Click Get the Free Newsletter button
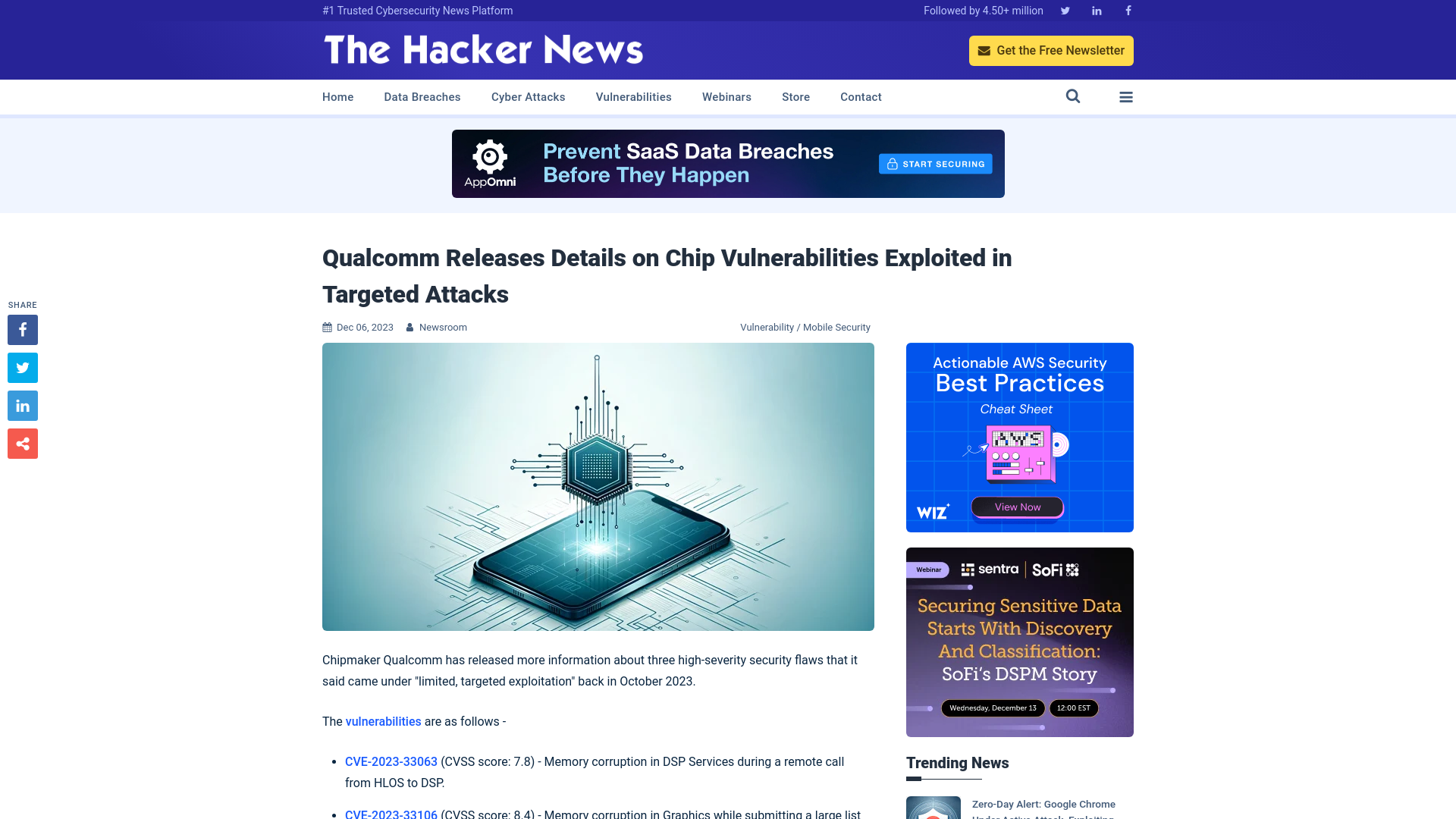Screen dimensions: 1456x819 tap(1051, 50)
